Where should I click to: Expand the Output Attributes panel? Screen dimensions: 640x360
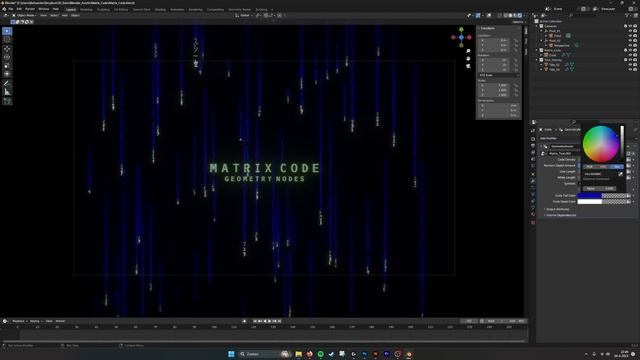pos(558,209)
